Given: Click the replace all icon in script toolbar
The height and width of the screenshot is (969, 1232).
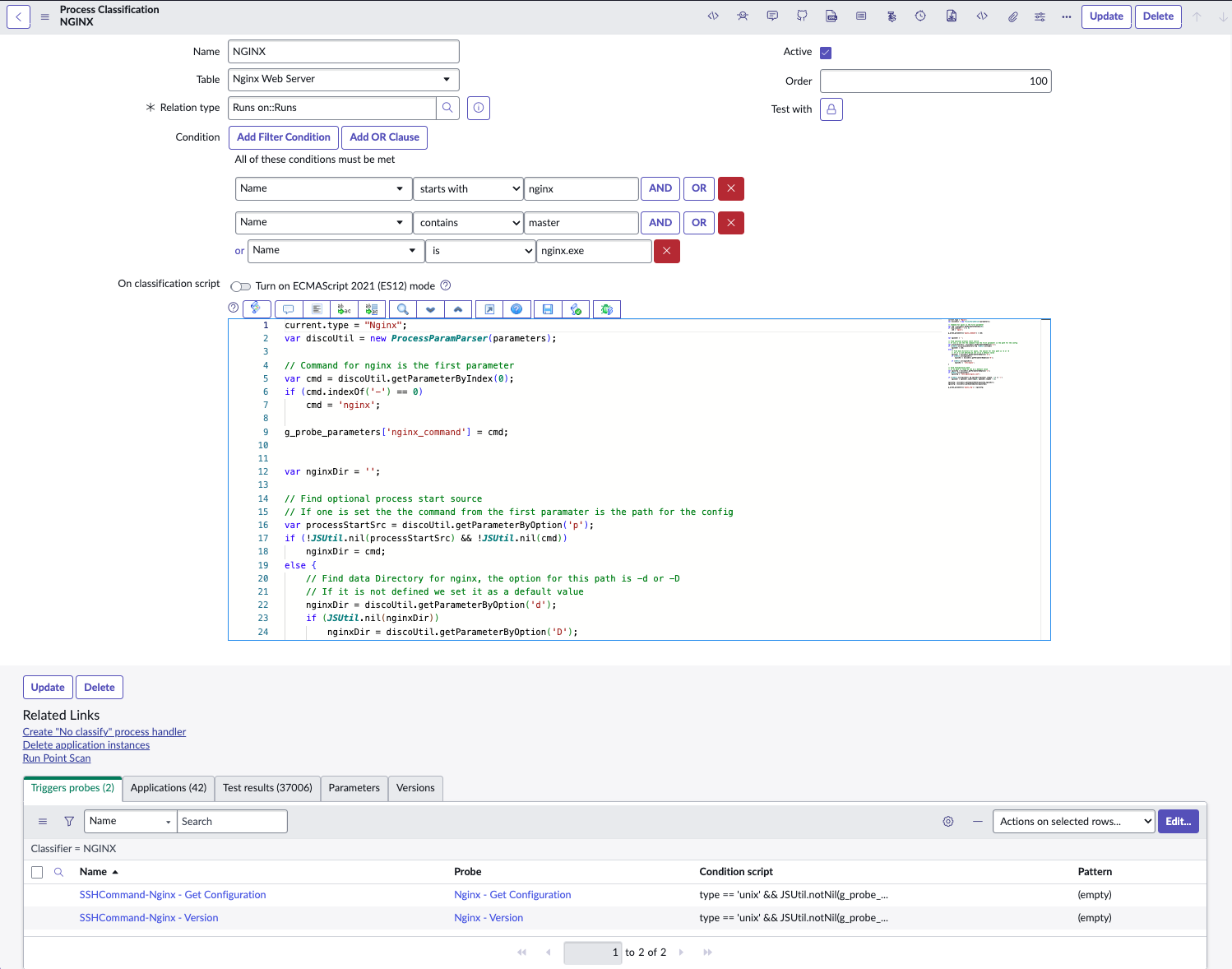Looking at the screenshot, I should 372,309.
